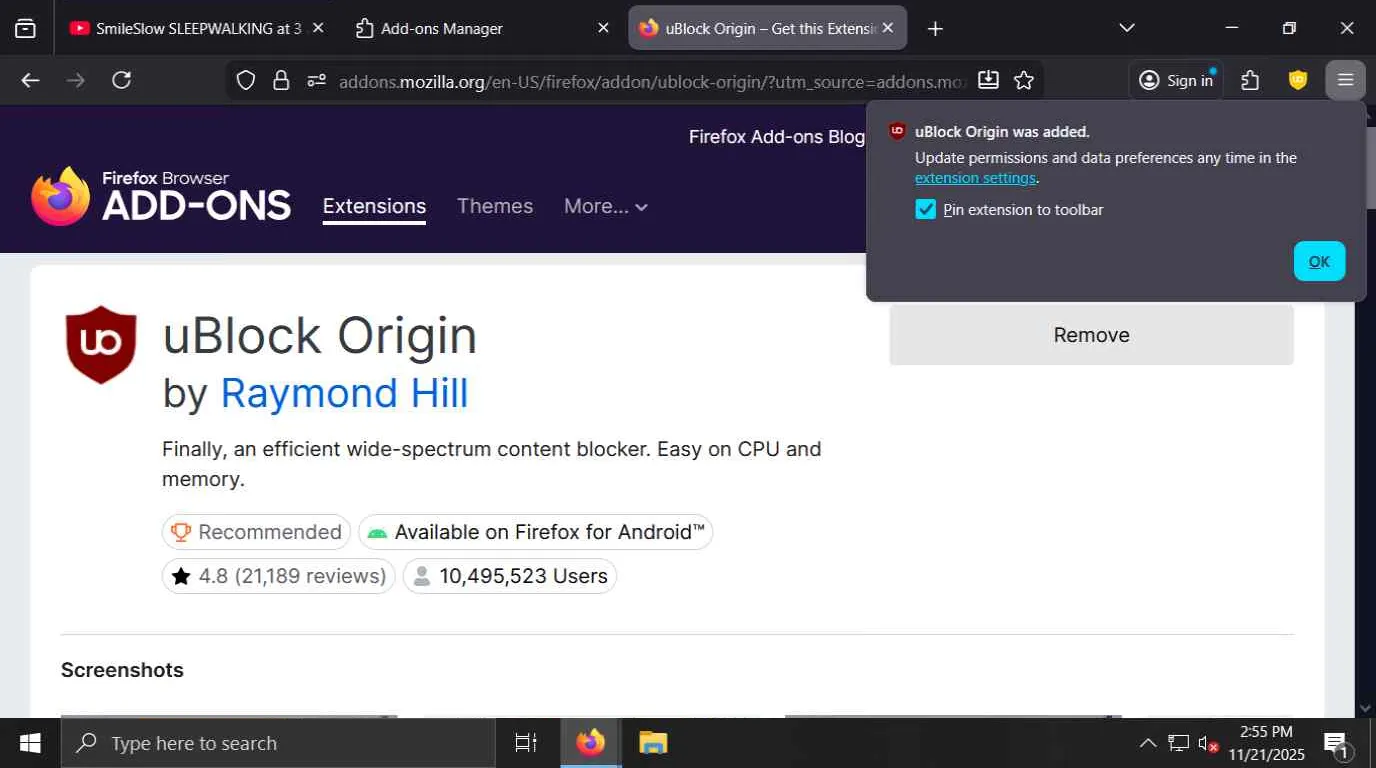Open the Windows Start menu
Screen dimensions: 1376x768
point(30,743)
